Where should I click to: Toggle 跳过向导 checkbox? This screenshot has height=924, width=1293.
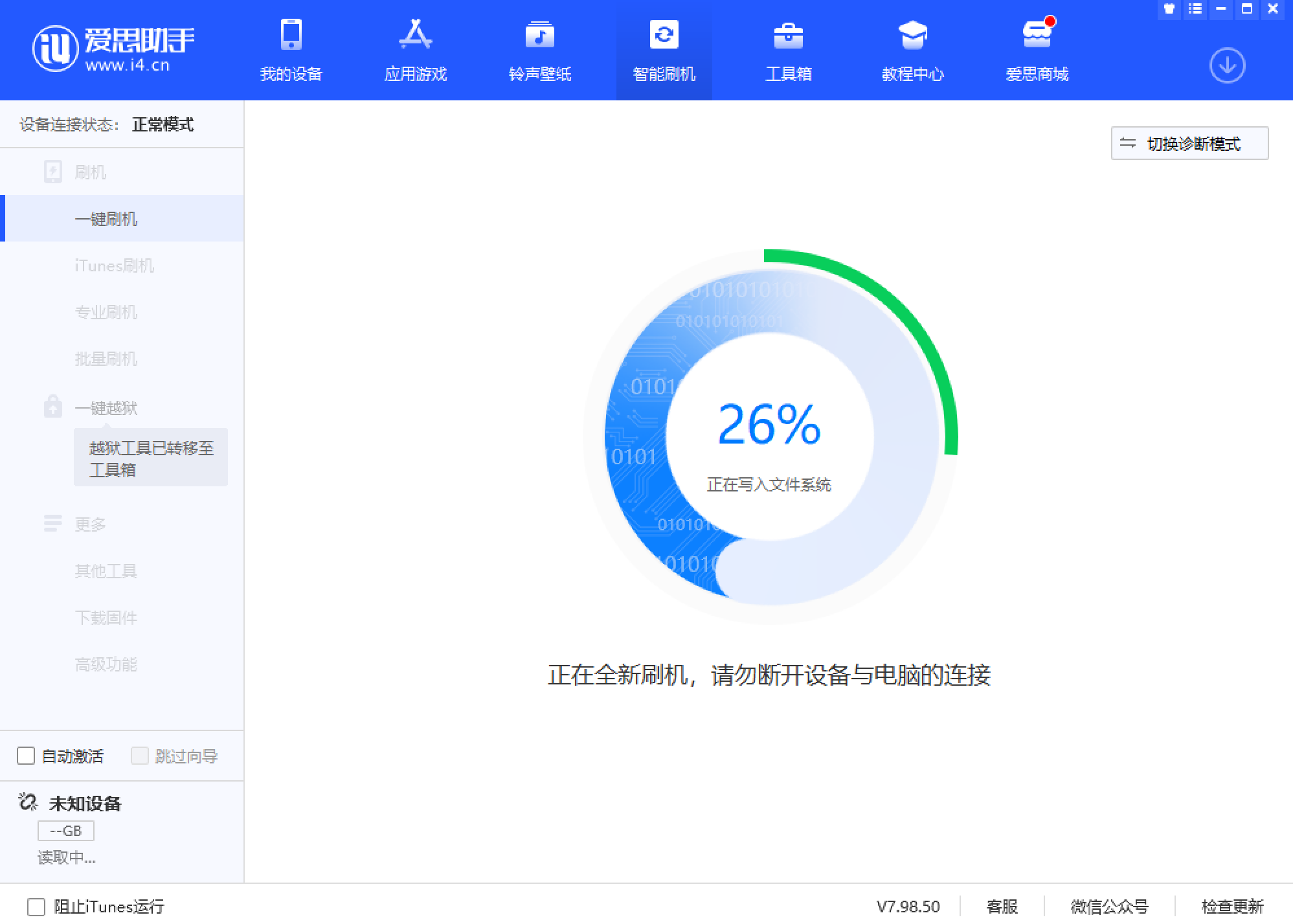(139, 756)
